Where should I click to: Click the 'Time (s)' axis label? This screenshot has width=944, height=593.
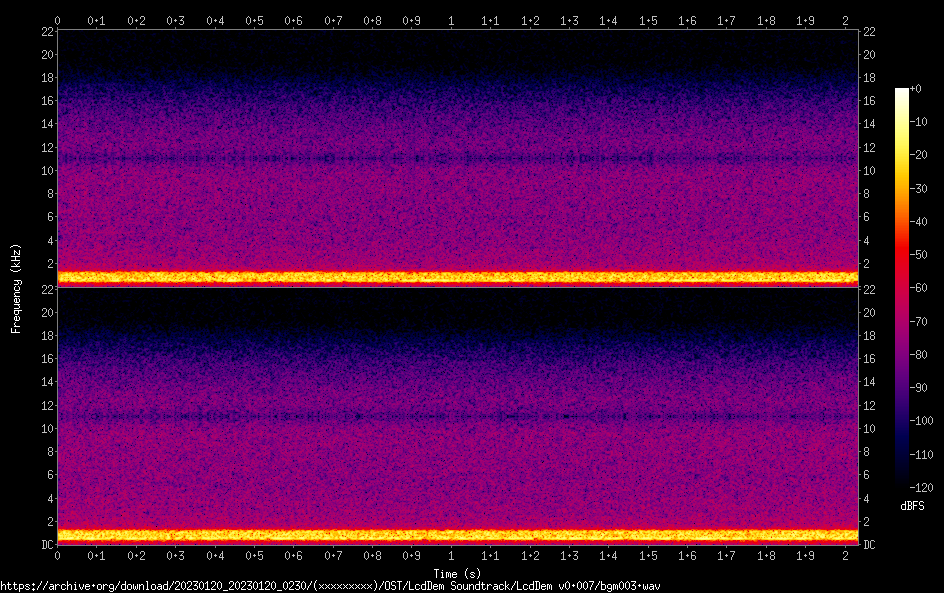tap(457, 573)
